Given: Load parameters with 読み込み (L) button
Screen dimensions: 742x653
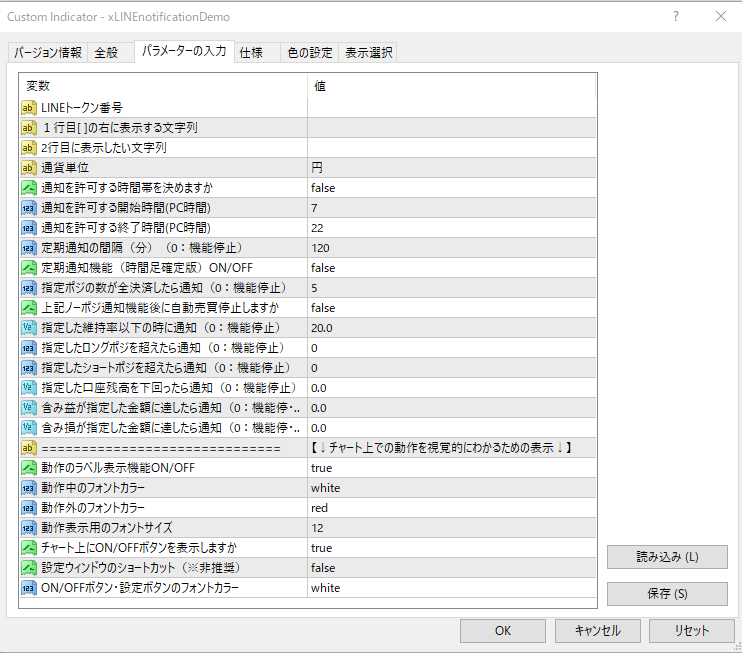Looking at the screenshot, I should (667, 557).
